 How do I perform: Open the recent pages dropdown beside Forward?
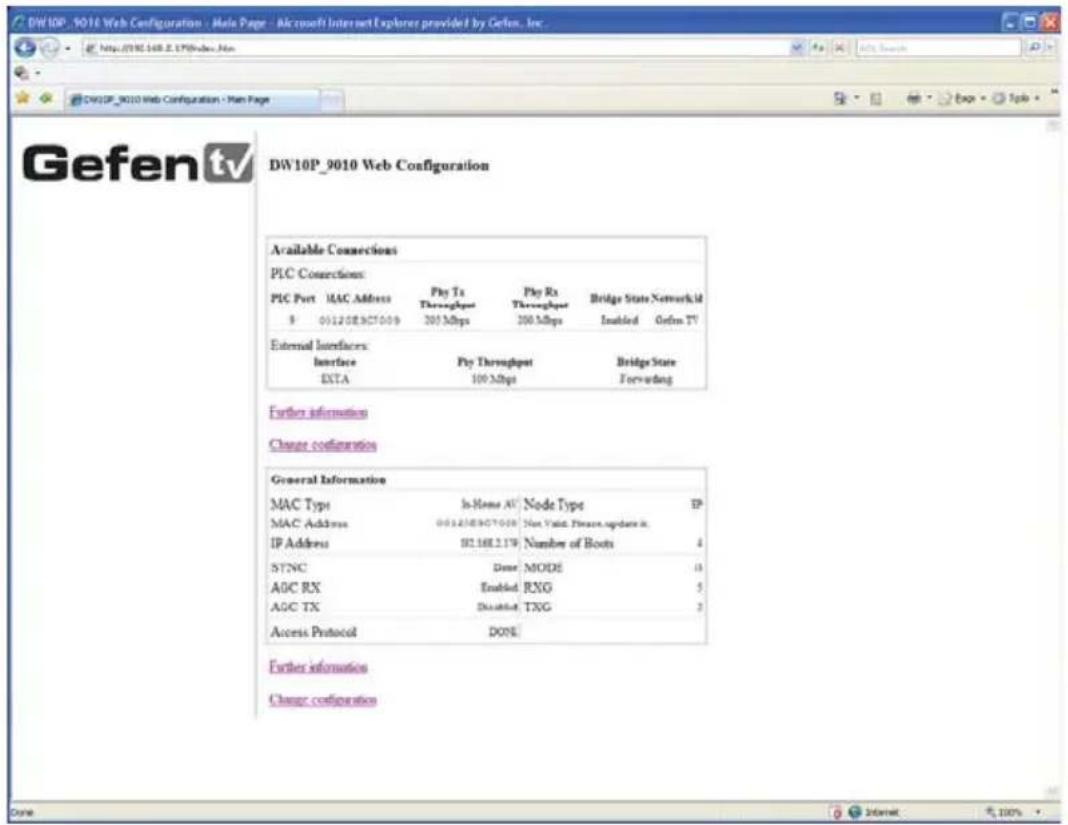pyautogui.click(x=68, y=48)
